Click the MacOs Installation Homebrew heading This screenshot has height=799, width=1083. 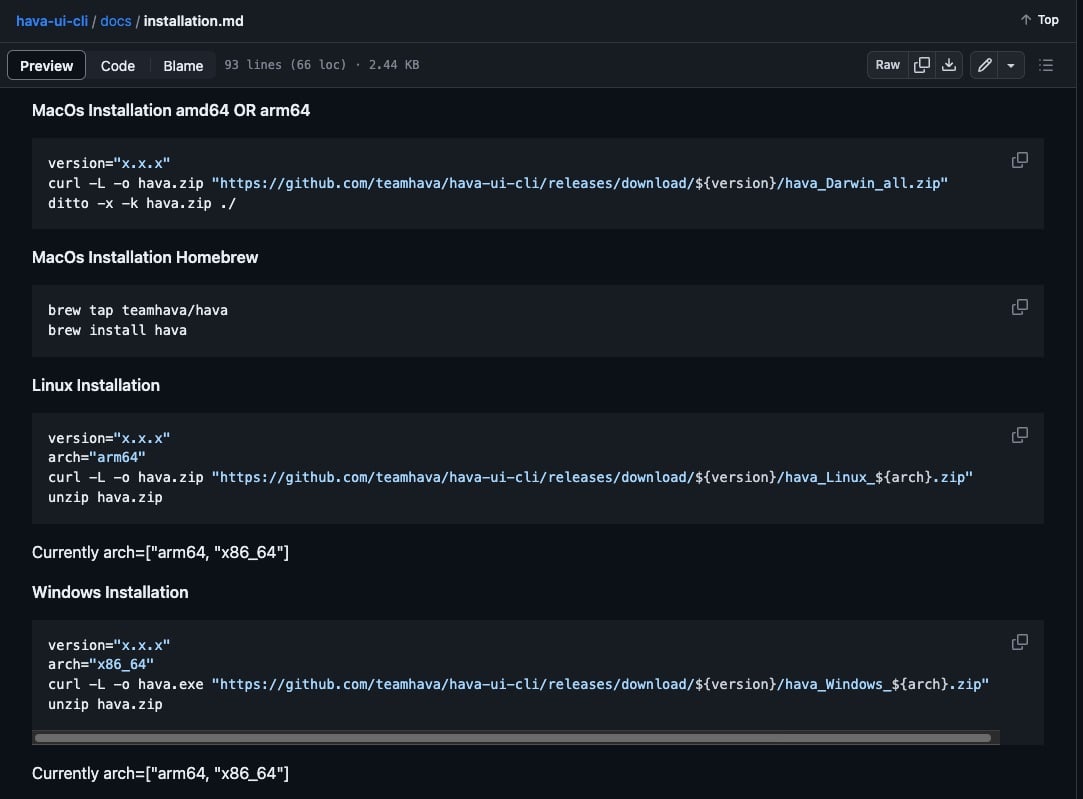coord(145,258)
